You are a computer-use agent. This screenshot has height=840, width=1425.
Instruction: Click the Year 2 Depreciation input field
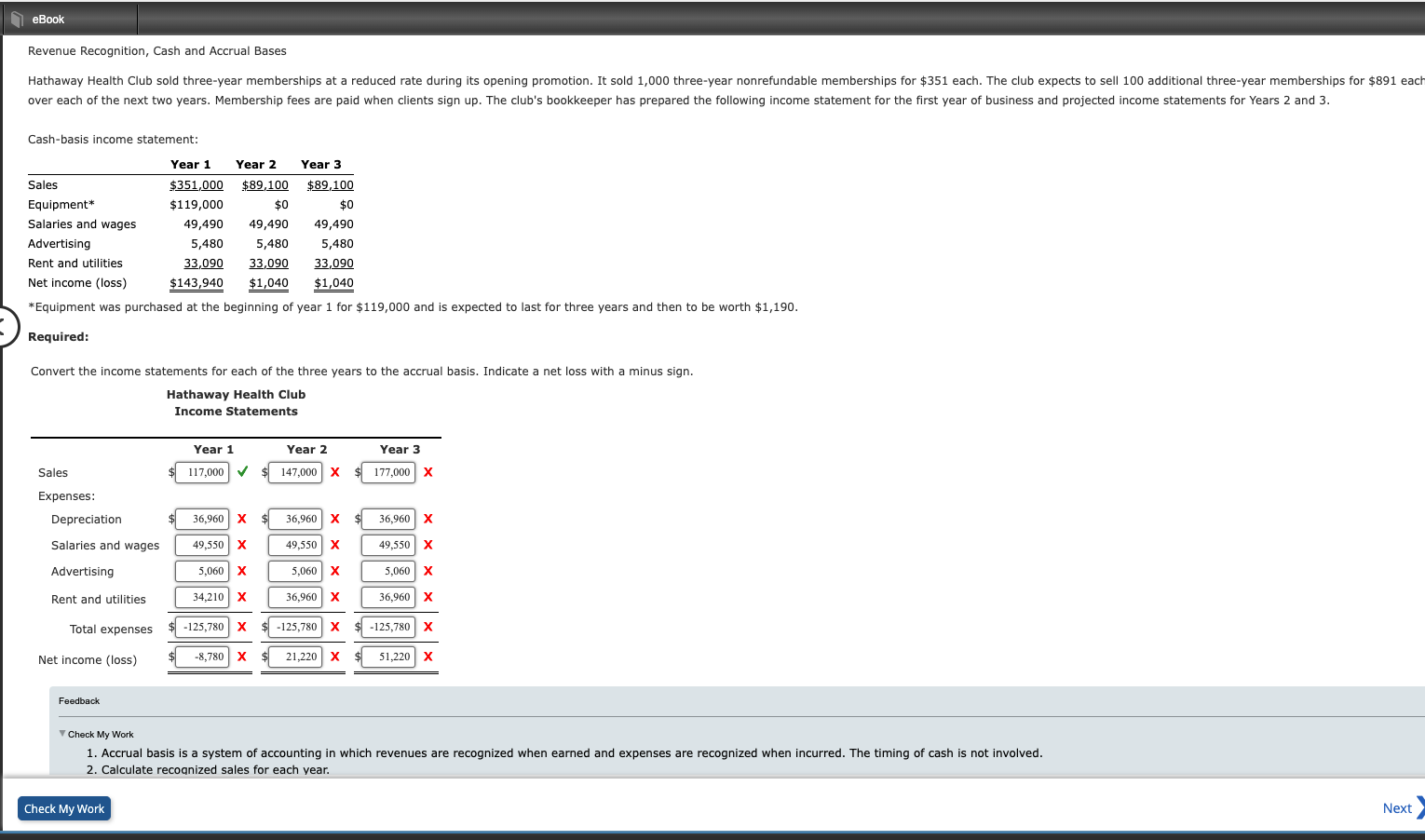295,519
